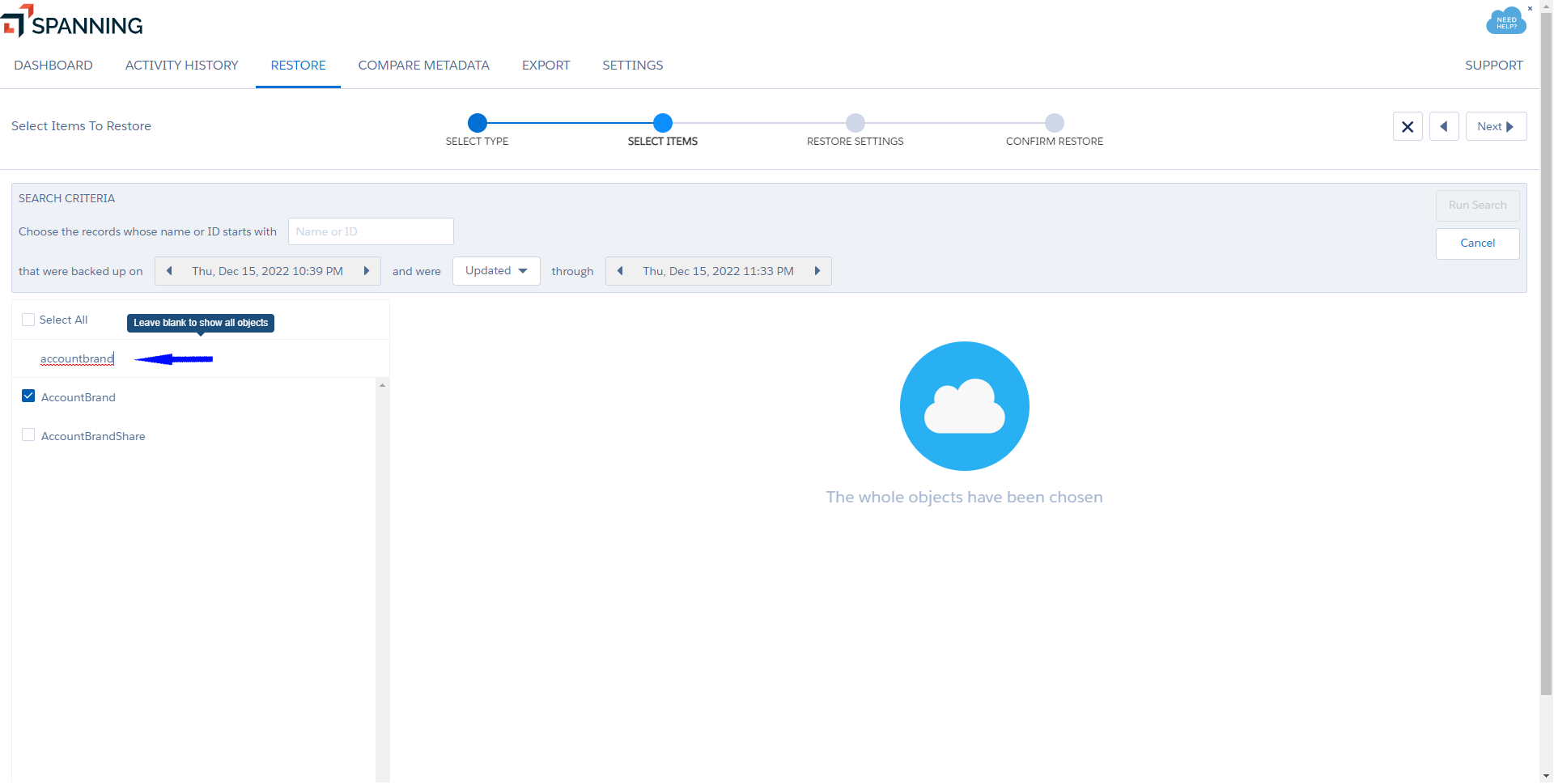1554x784 pixels.
Task: Click the through date Thu, Dec 15, 2022 11:33 PM
Action: (x=719, y=271)
